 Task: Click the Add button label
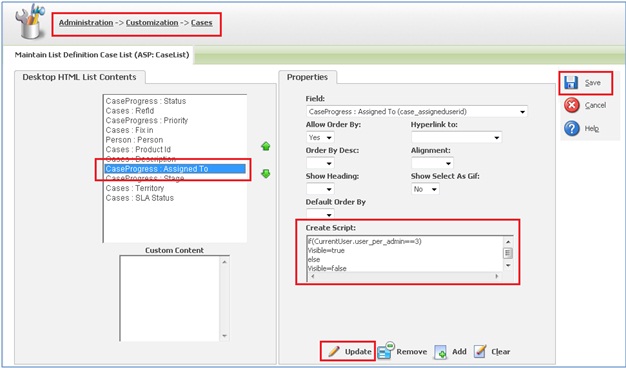point(459,352)
